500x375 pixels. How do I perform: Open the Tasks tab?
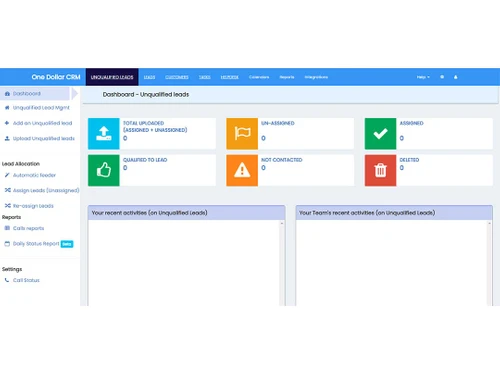[x=205, y=77]
